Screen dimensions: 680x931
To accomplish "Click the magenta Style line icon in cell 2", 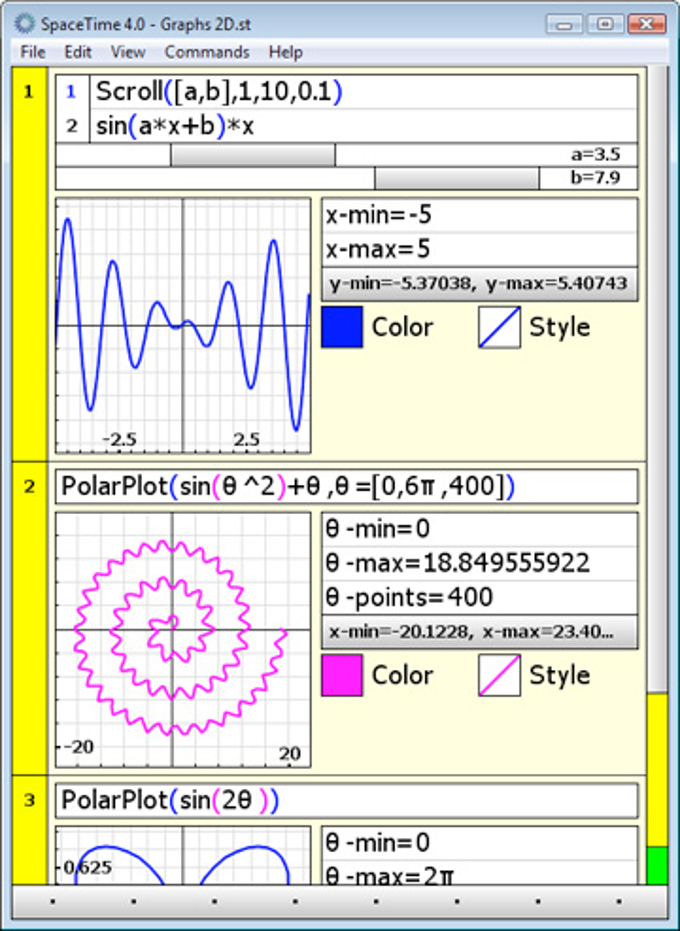I will pos(499,675).
